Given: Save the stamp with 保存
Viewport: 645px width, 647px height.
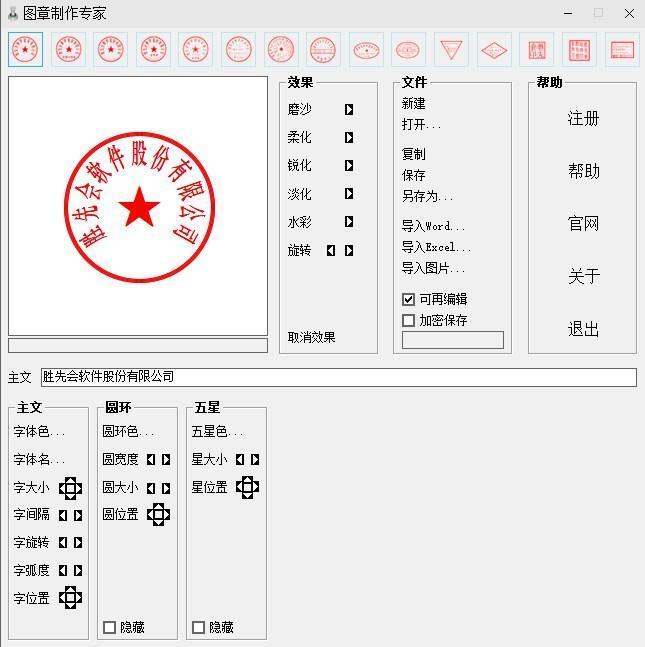Looking at the screenshot, I should tap(413, 175).
